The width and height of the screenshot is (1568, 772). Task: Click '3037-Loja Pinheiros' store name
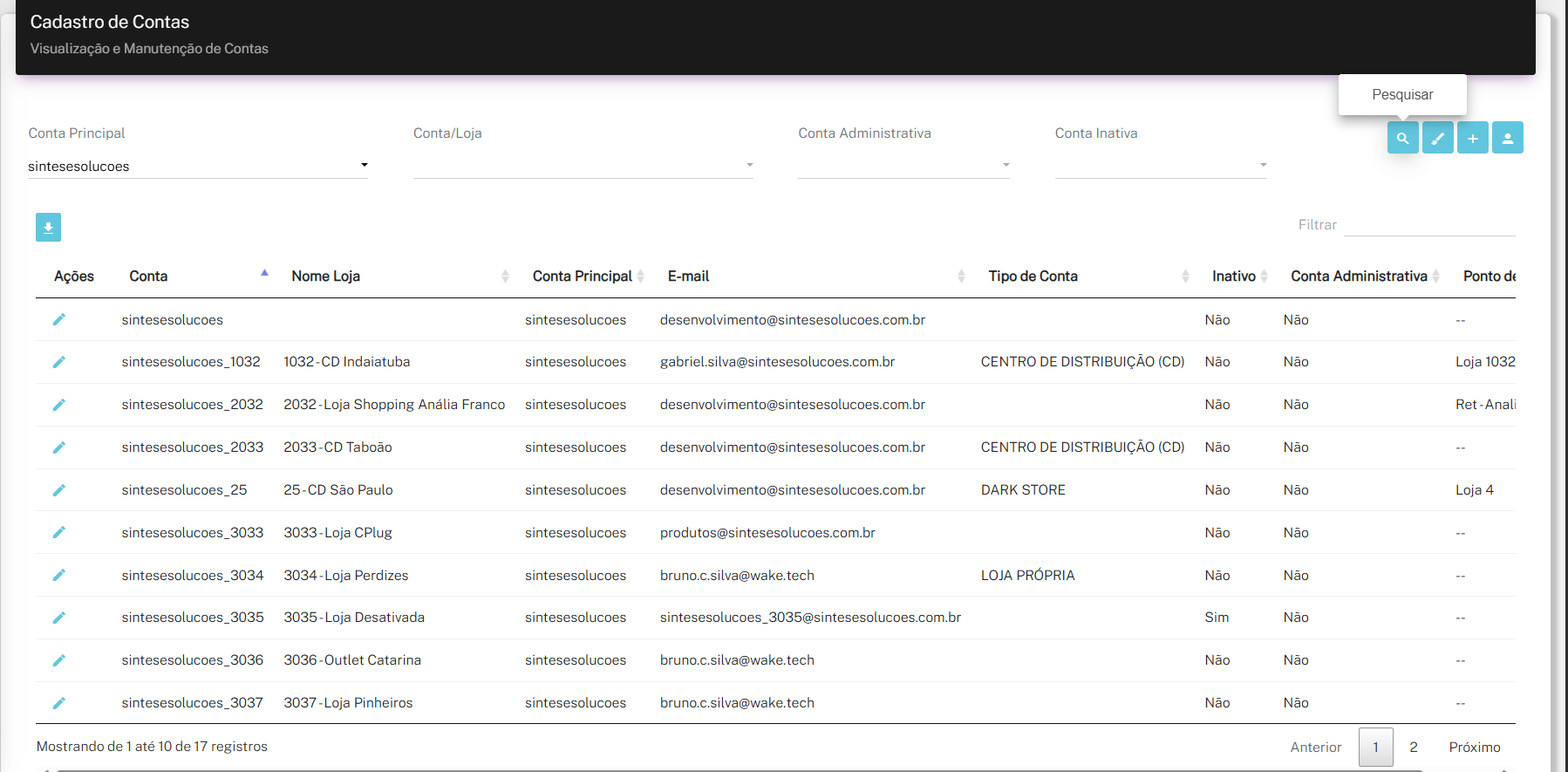click(x=348, y=703)
